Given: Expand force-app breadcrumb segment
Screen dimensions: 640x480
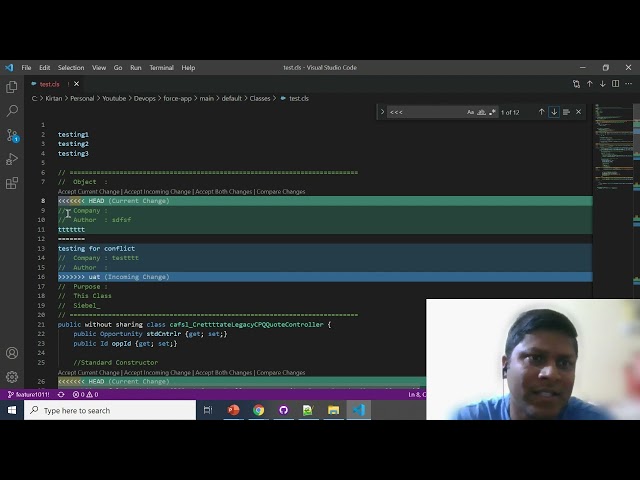Looking at the screenshot, I should click(177, 98).
